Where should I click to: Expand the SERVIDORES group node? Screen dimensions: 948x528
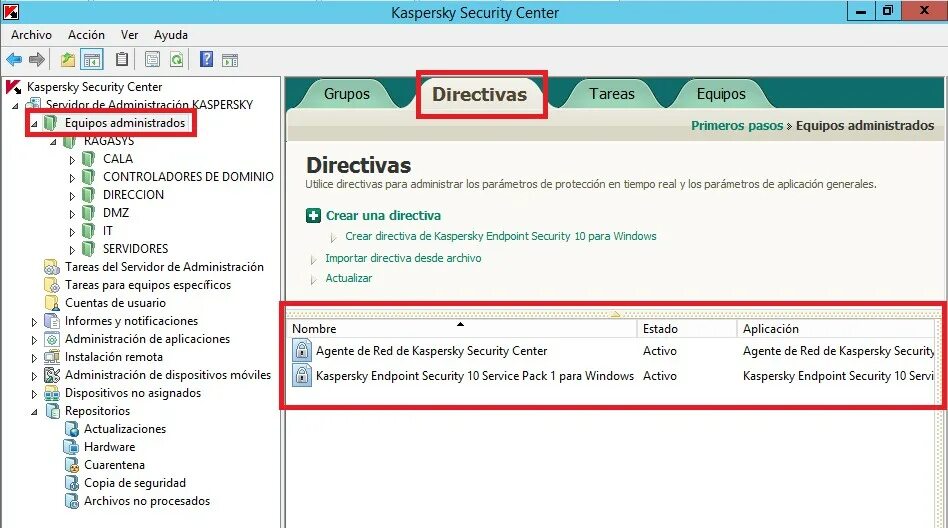[72, 250]
